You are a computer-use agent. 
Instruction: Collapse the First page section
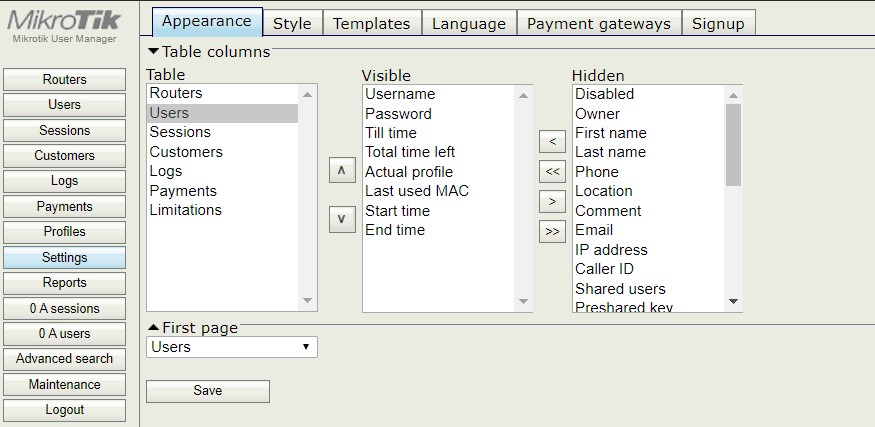pos(153,328)
